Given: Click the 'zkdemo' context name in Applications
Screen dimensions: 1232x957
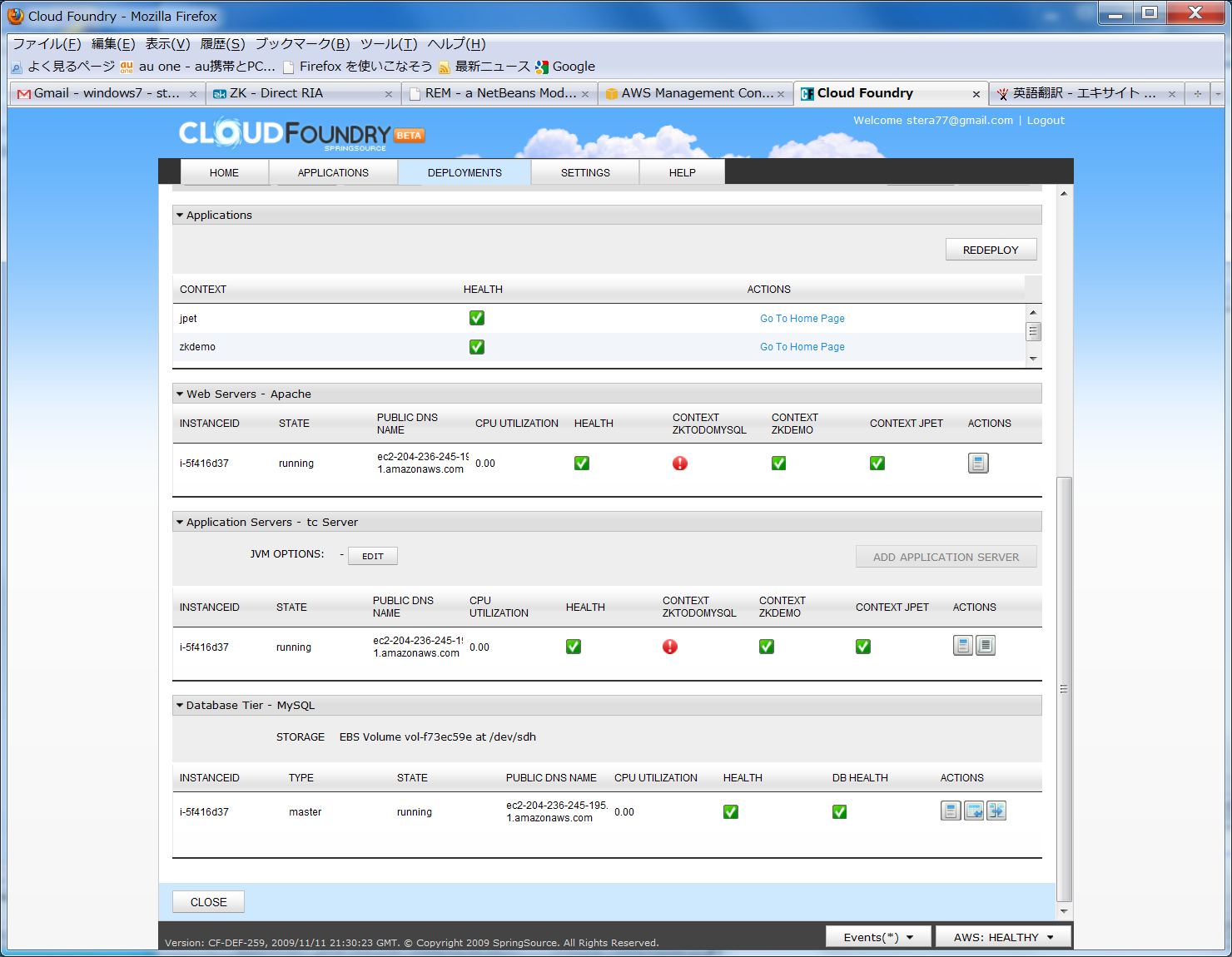Looking at the screenshot, I should pos(197,347).
